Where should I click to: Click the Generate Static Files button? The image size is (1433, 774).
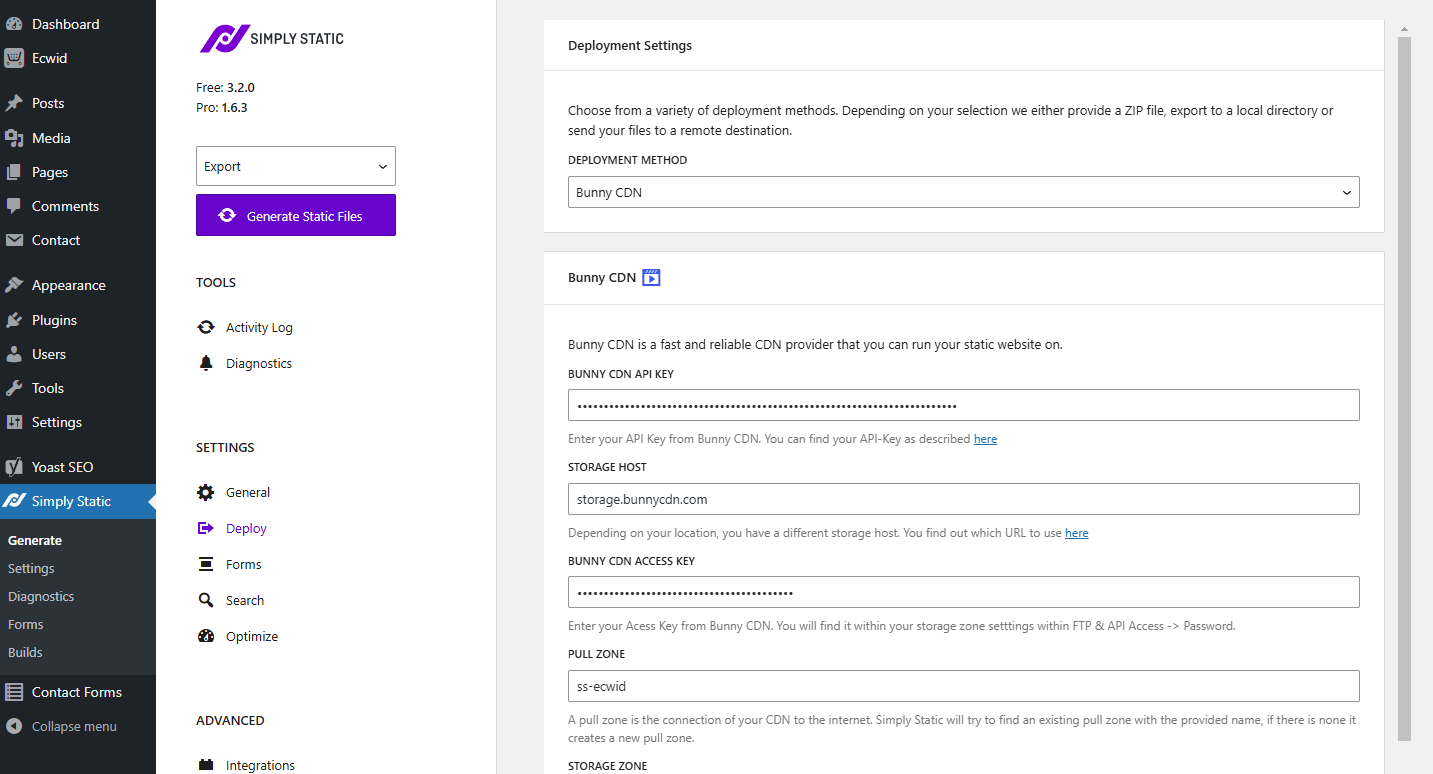point(295,214)
